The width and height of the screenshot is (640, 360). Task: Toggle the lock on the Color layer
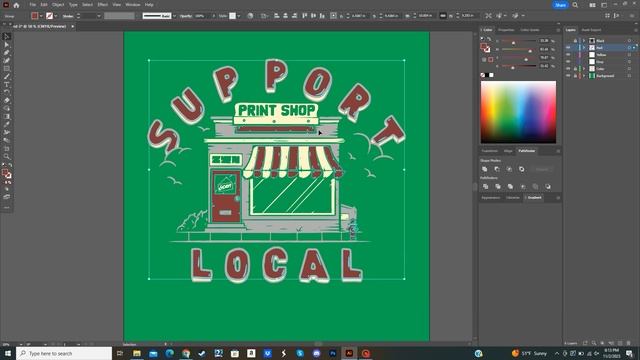pyautogui.click(x=575, y=69)
